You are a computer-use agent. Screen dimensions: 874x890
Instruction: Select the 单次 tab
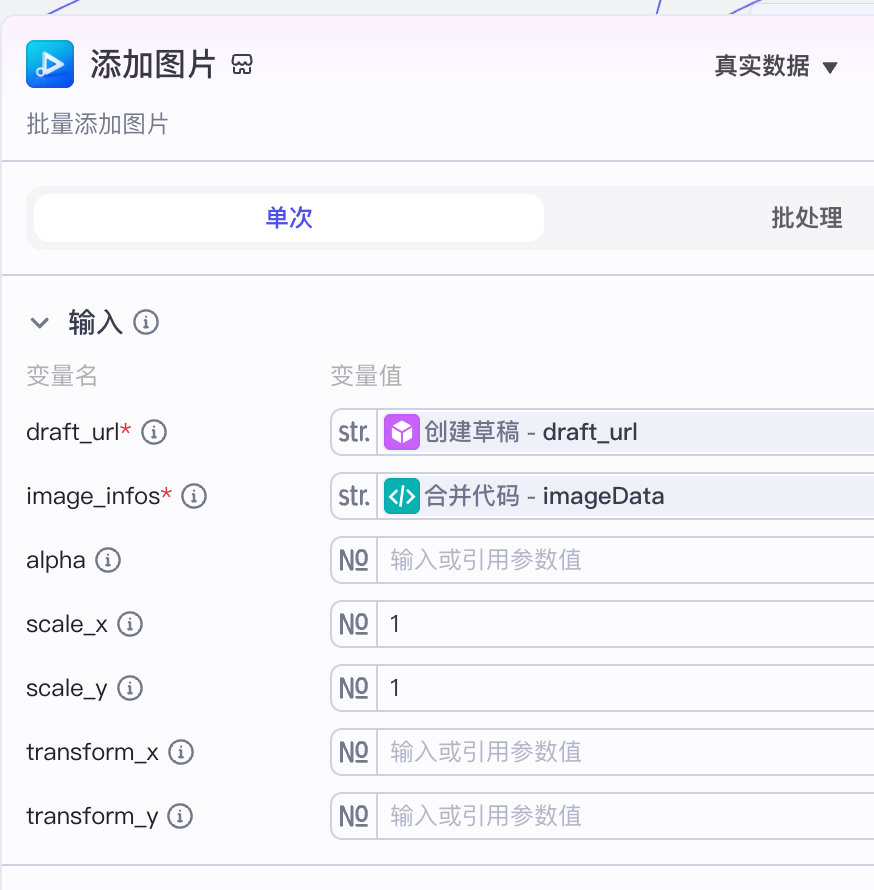(x=289, y=218)
